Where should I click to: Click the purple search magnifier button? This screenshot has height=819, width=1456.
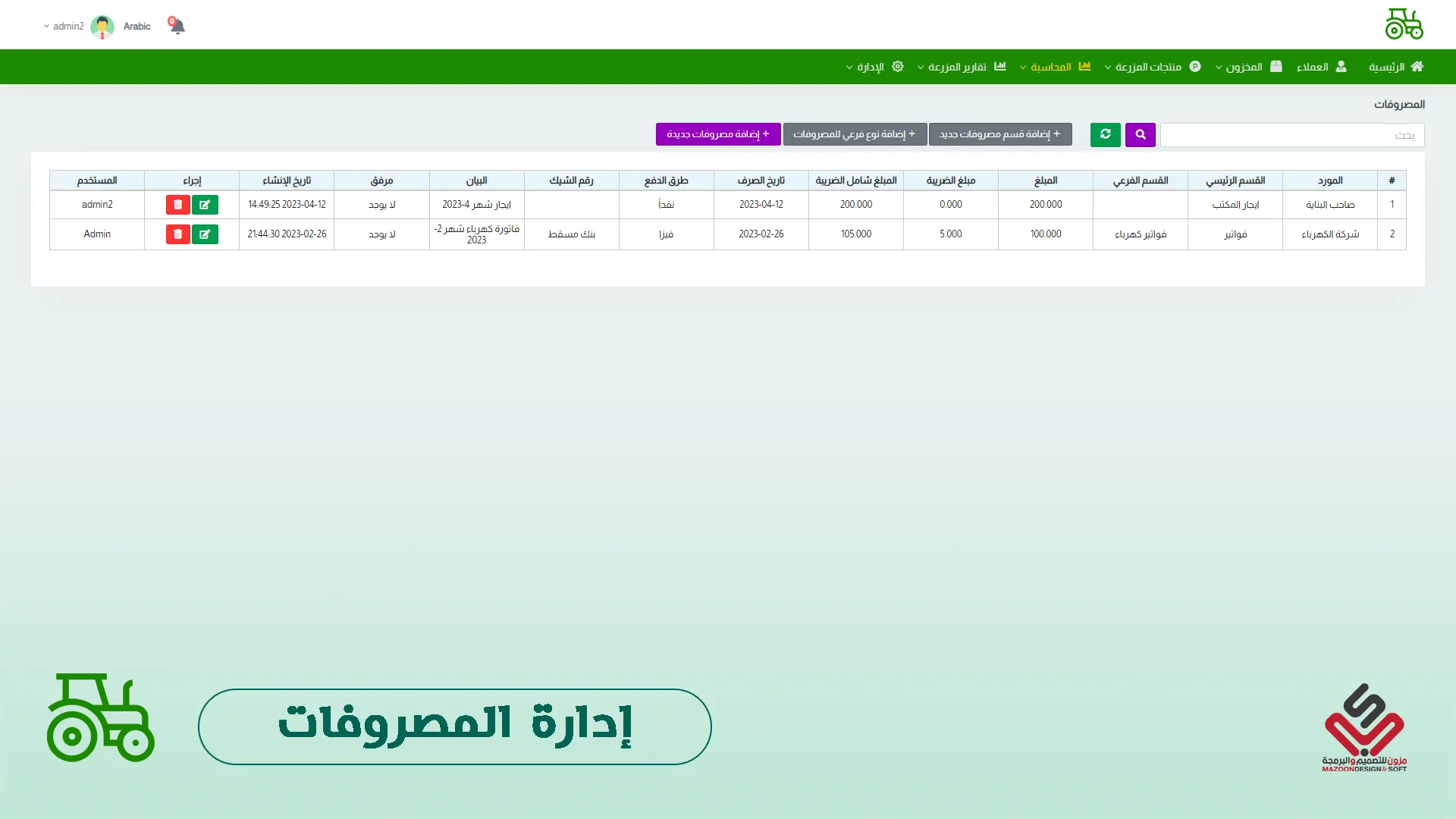tap(1140, 134)
